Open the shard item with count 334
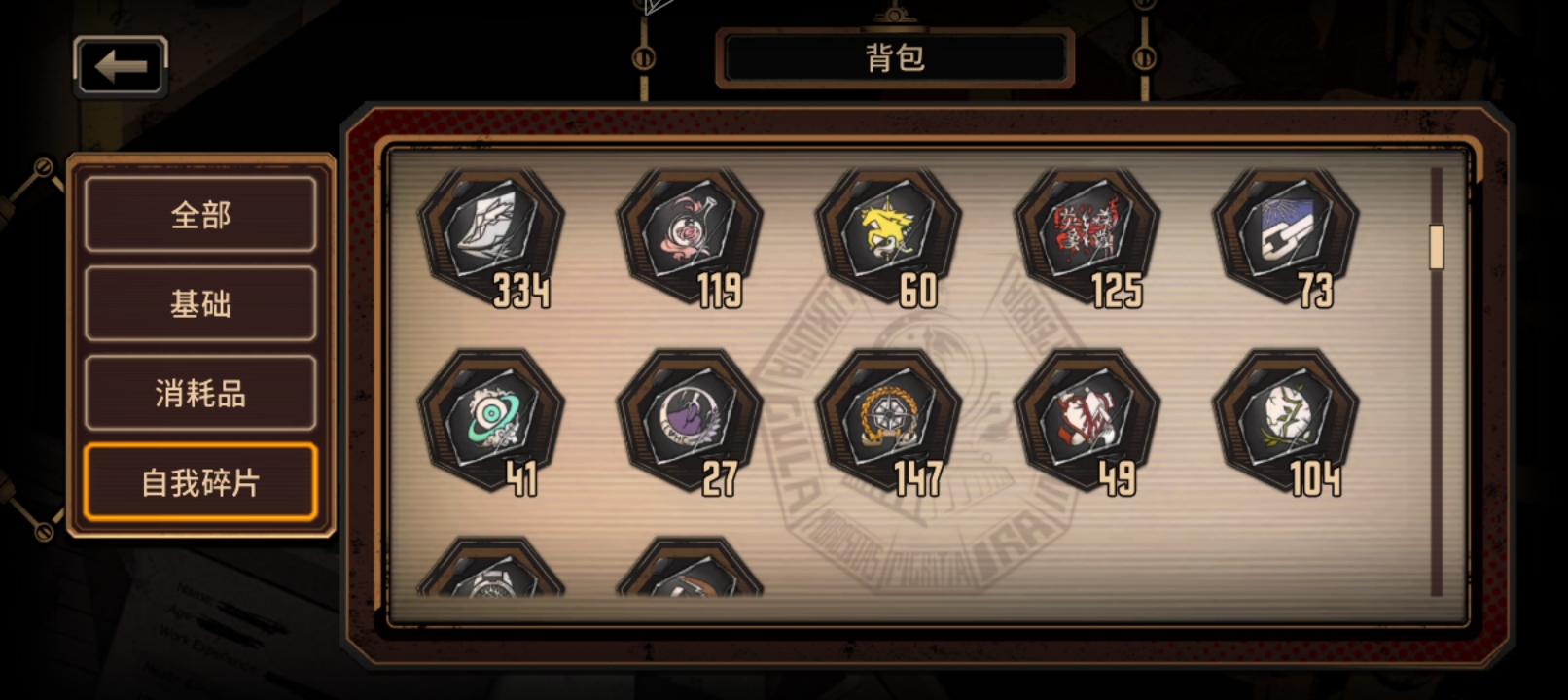Screen dimensions: 1568x700 (x=491, y=238)
